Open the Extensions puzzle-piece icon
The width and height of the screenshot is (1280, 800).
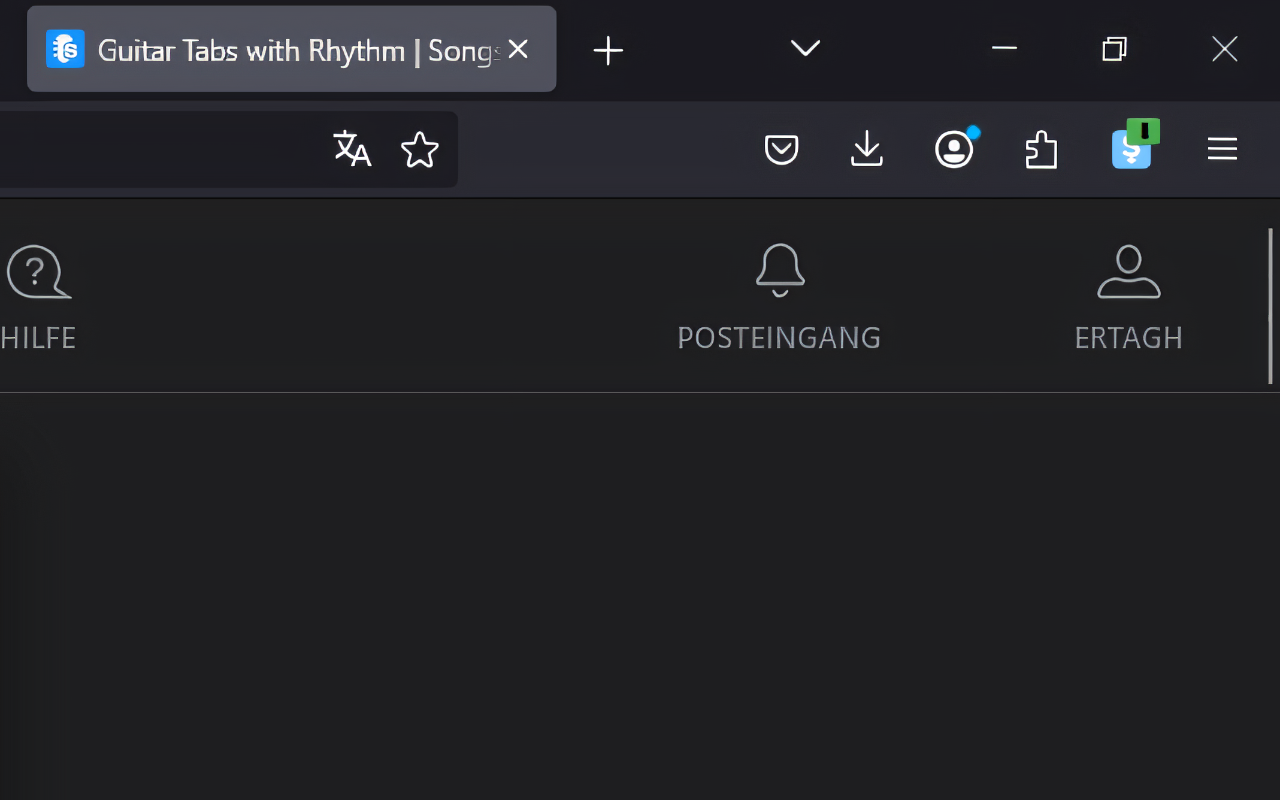(x=1041, y=150)
